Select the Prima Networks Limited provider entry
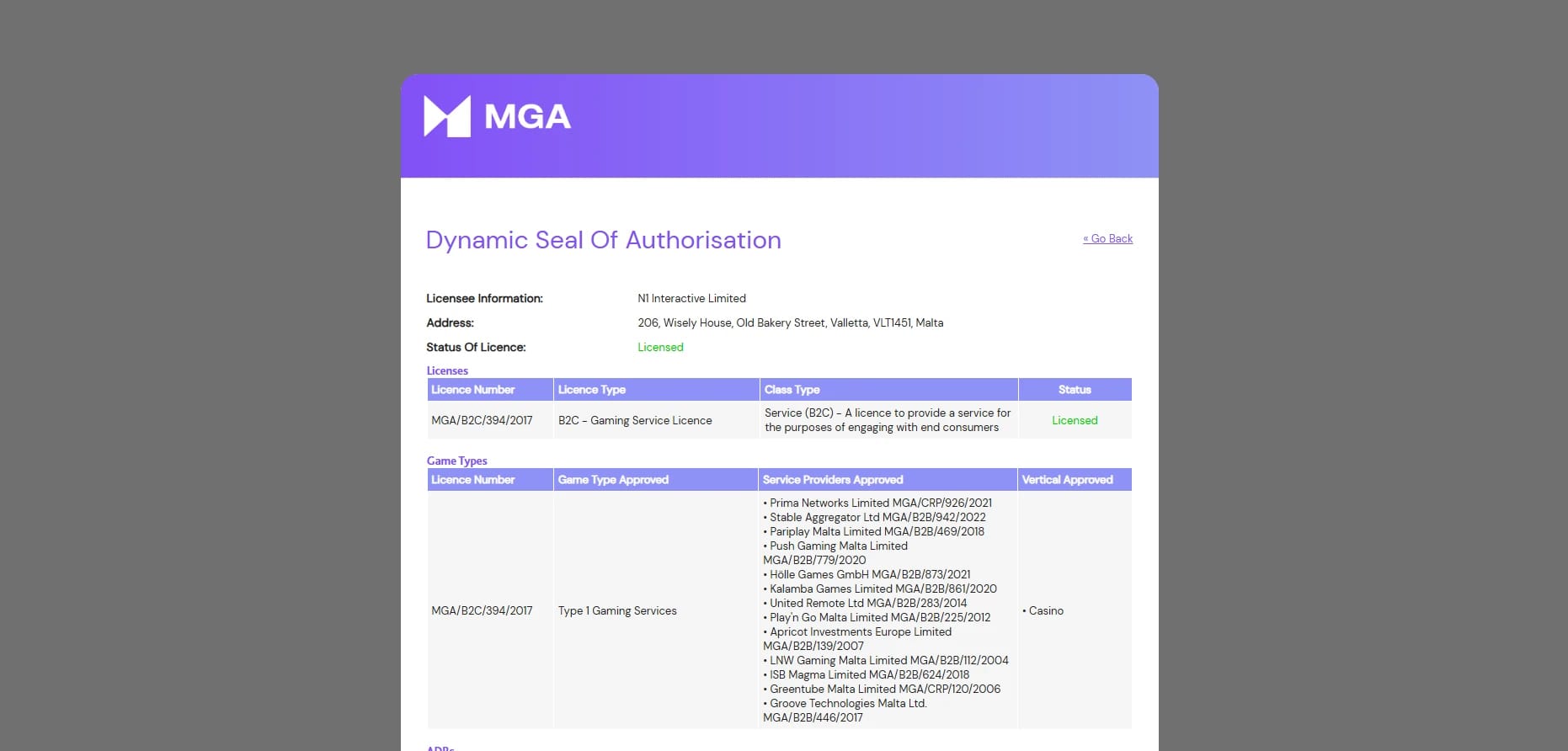This screenshot has width=1568, height=751. 877,503
